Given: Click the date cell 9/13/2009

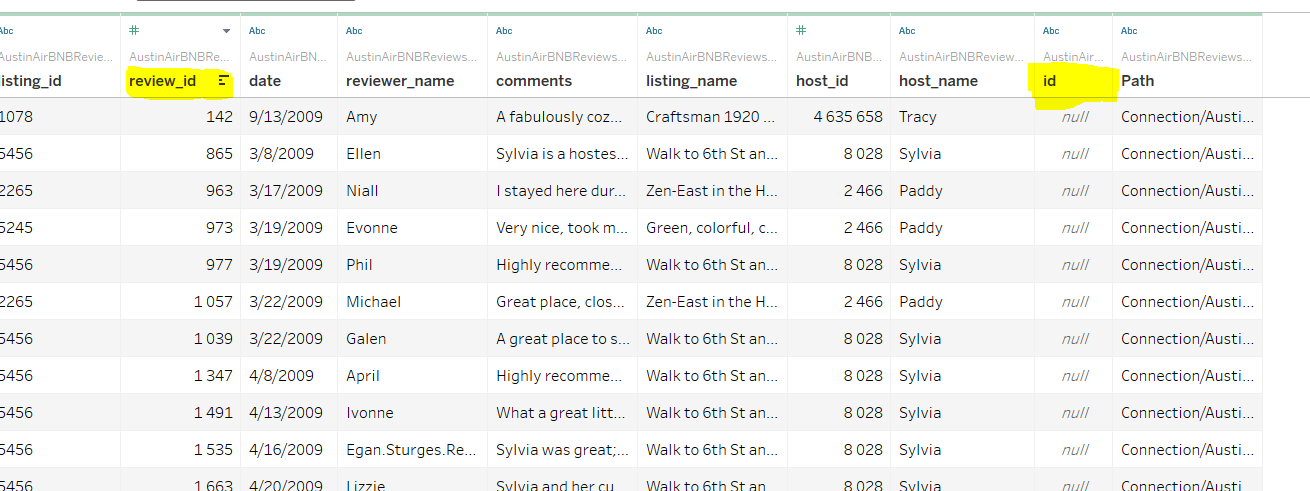Looking at the screenshot, I should [286, 117].
